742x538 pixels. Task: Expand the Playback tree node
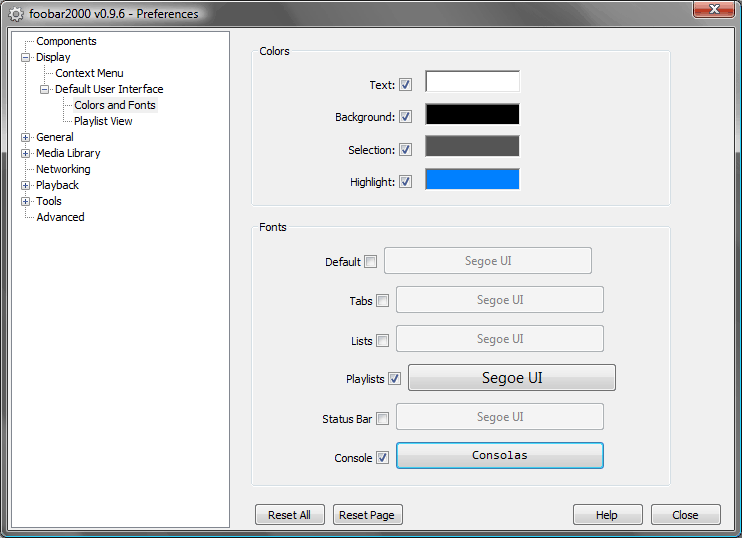click(x=26, y=186)
